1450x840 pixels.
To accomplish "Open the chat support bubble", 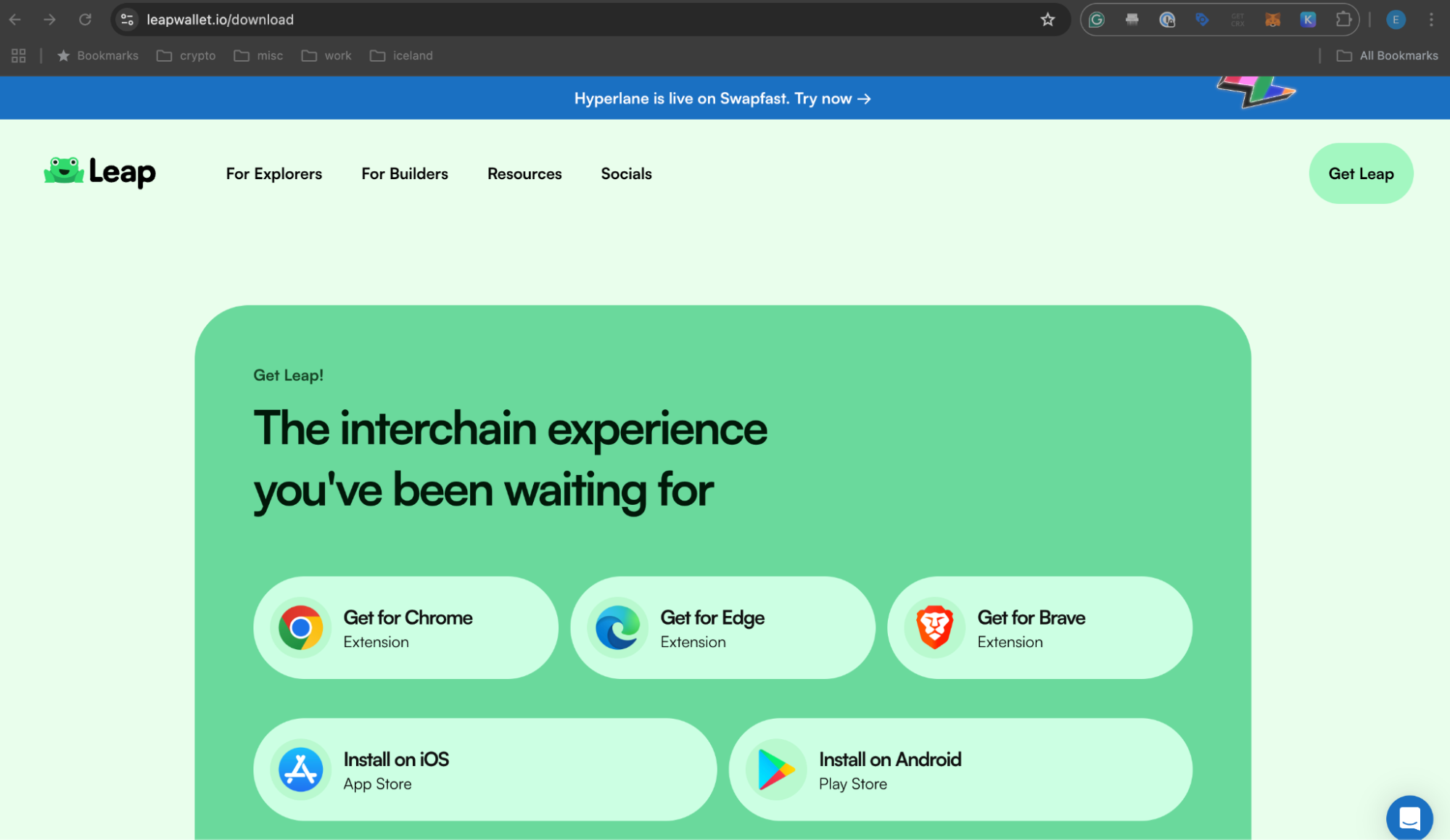I will point(1409,818).
